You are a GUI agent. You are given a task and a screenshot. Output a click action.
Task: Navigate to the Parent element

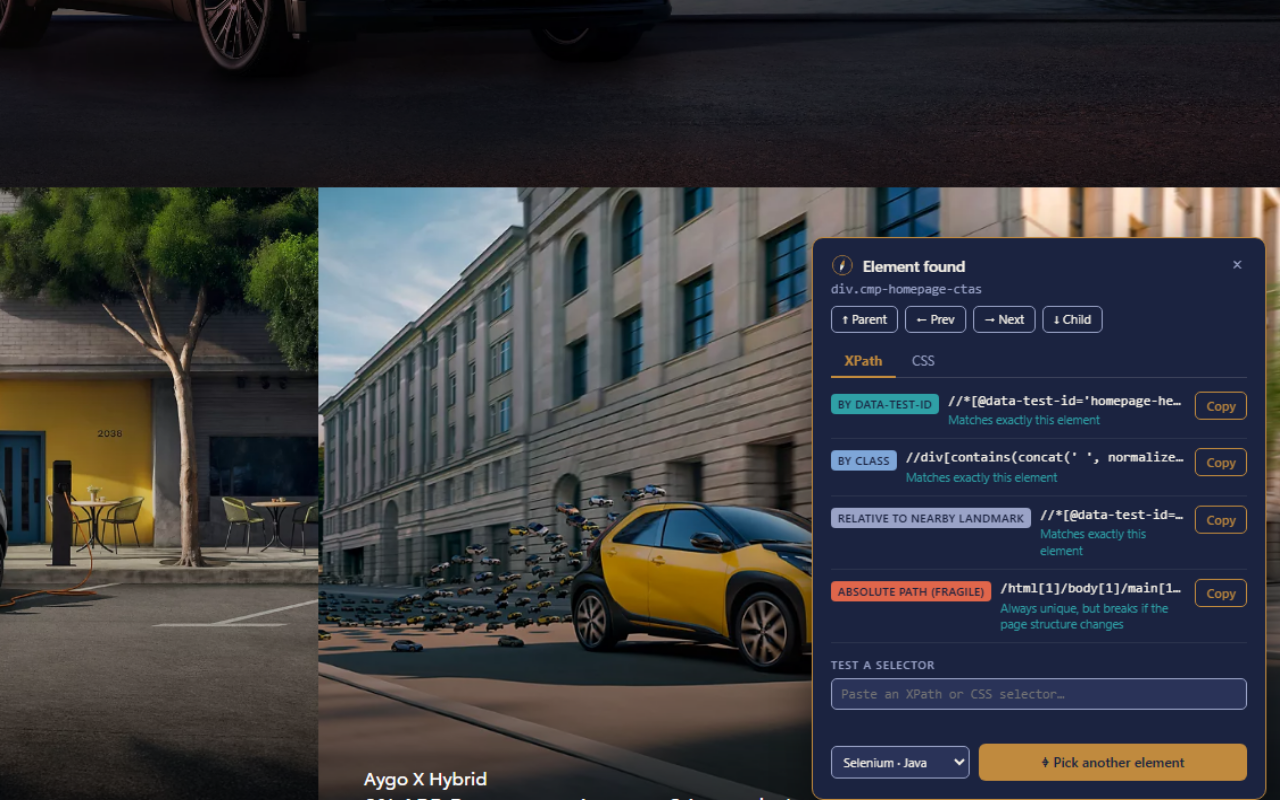pos(864,320)
